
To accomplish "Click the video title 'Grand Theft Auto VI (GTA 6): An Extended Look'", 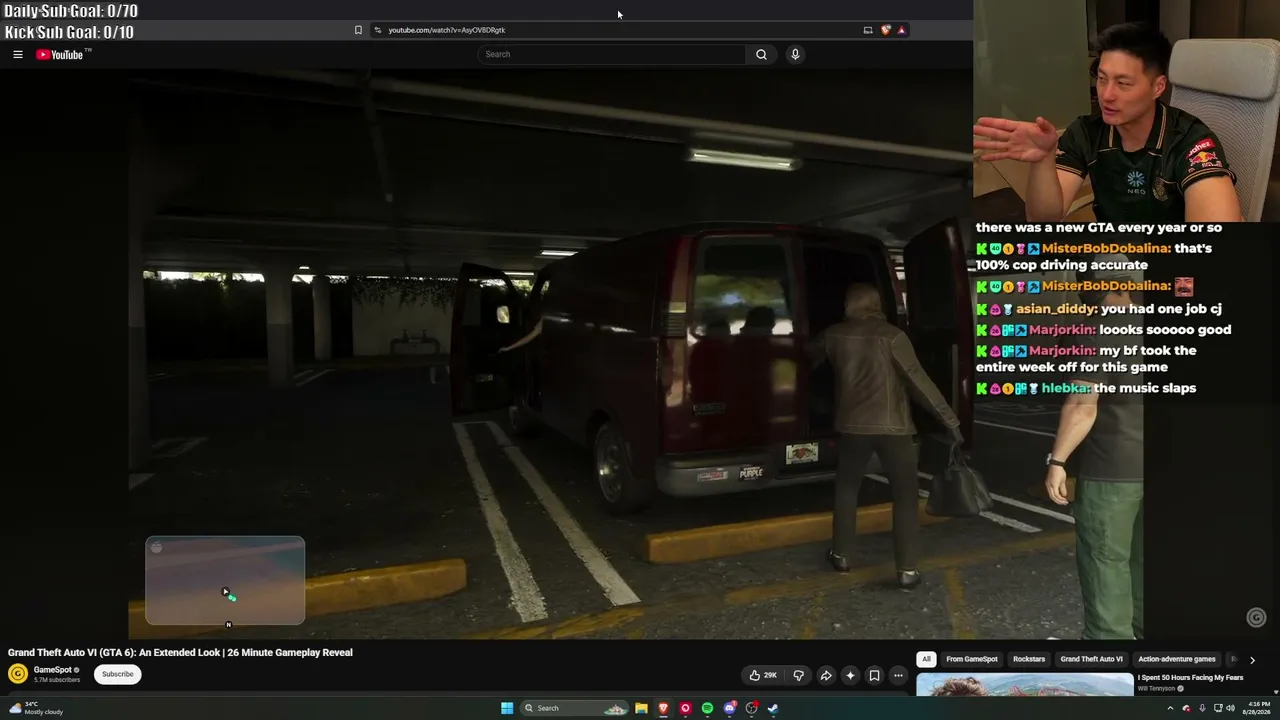I will [180, 652].
